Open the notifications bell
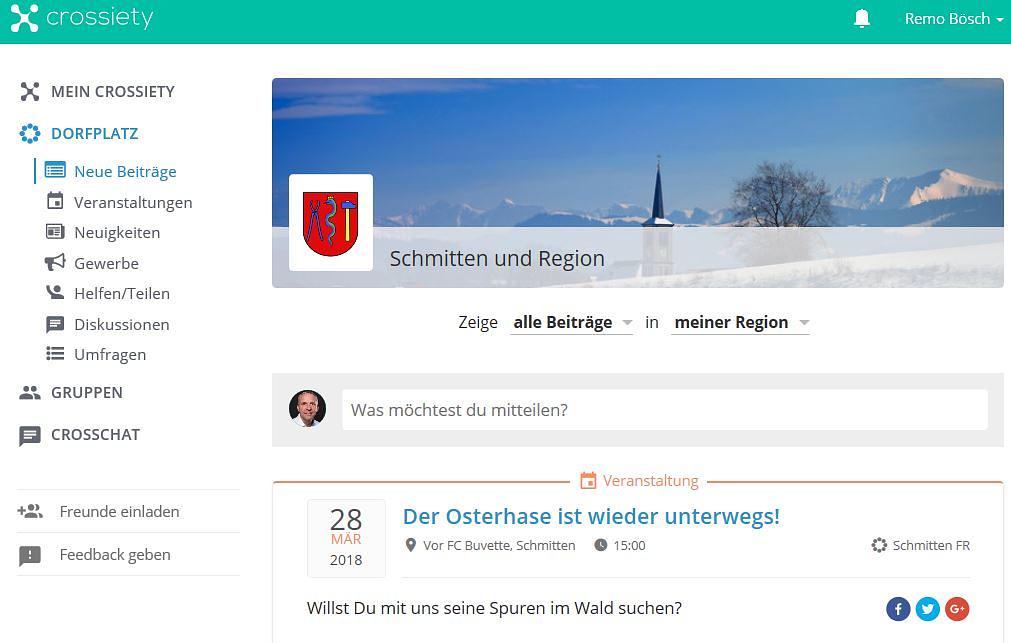 (x=861, y=19)
